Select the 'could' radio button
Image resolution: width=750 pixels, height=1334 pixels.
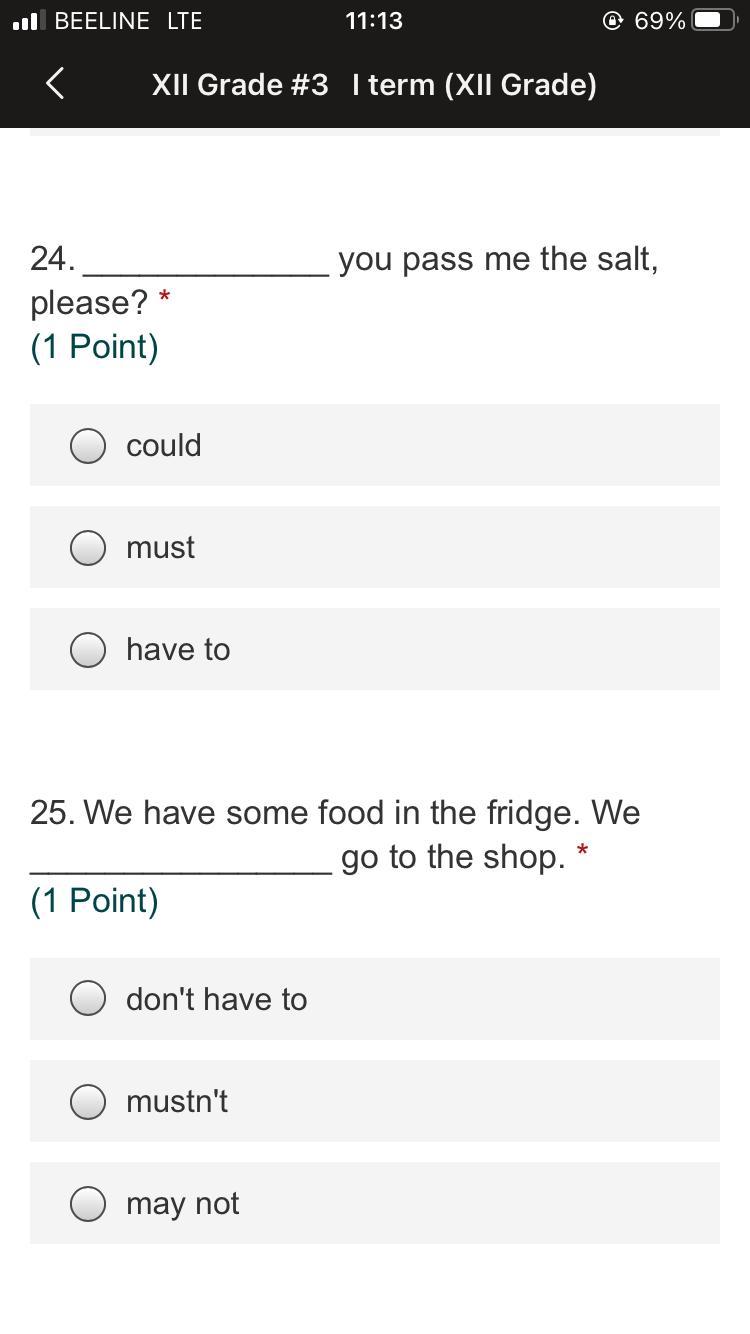pos(88,446)
